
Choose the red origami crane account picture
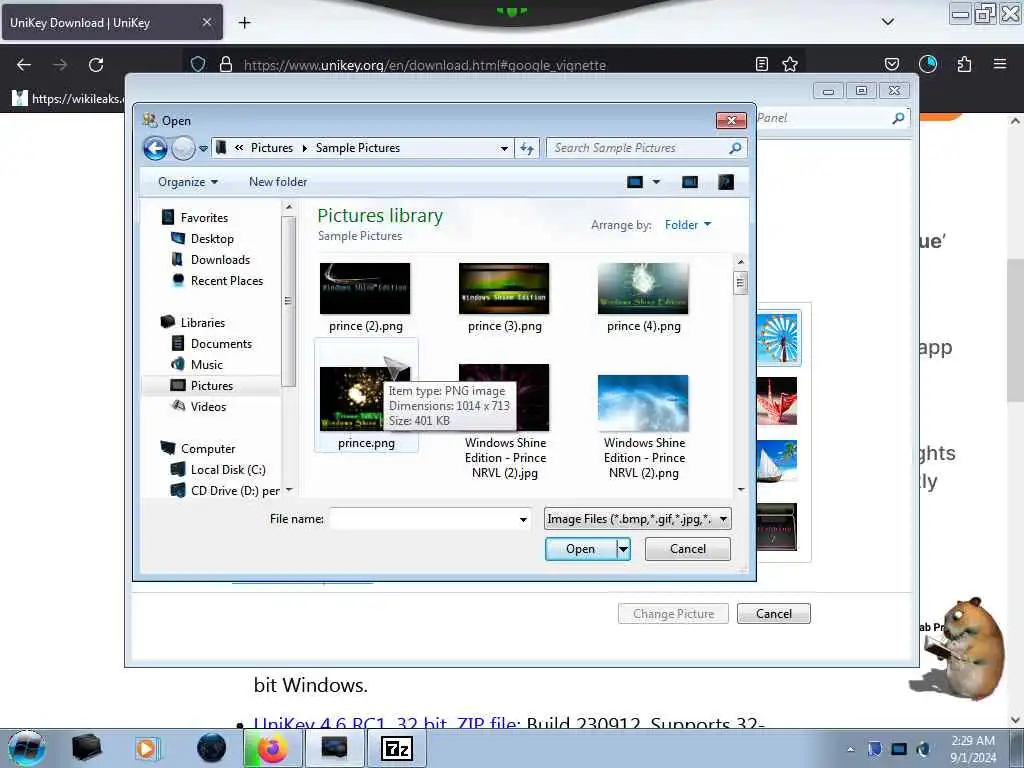(x=777, y=401)
